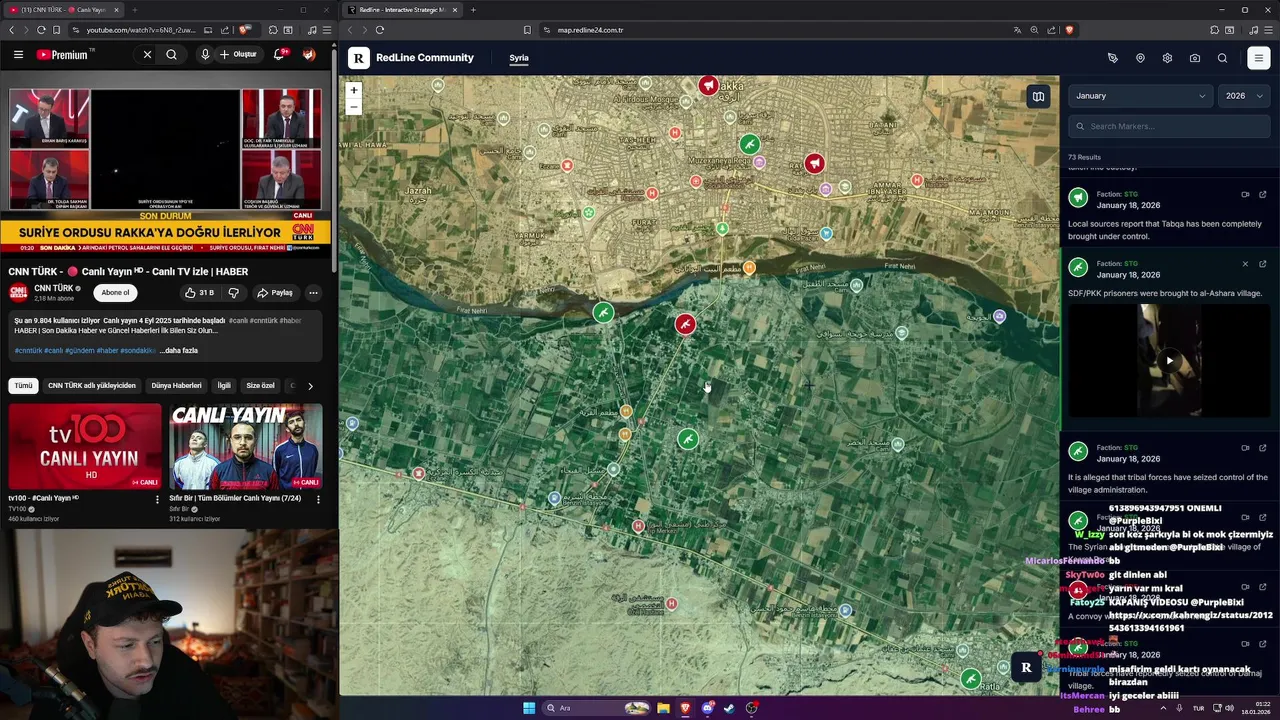Zoom in with the map plus button
The width and height of the screenshot is (1280, 720).
[x=353, y=90]
